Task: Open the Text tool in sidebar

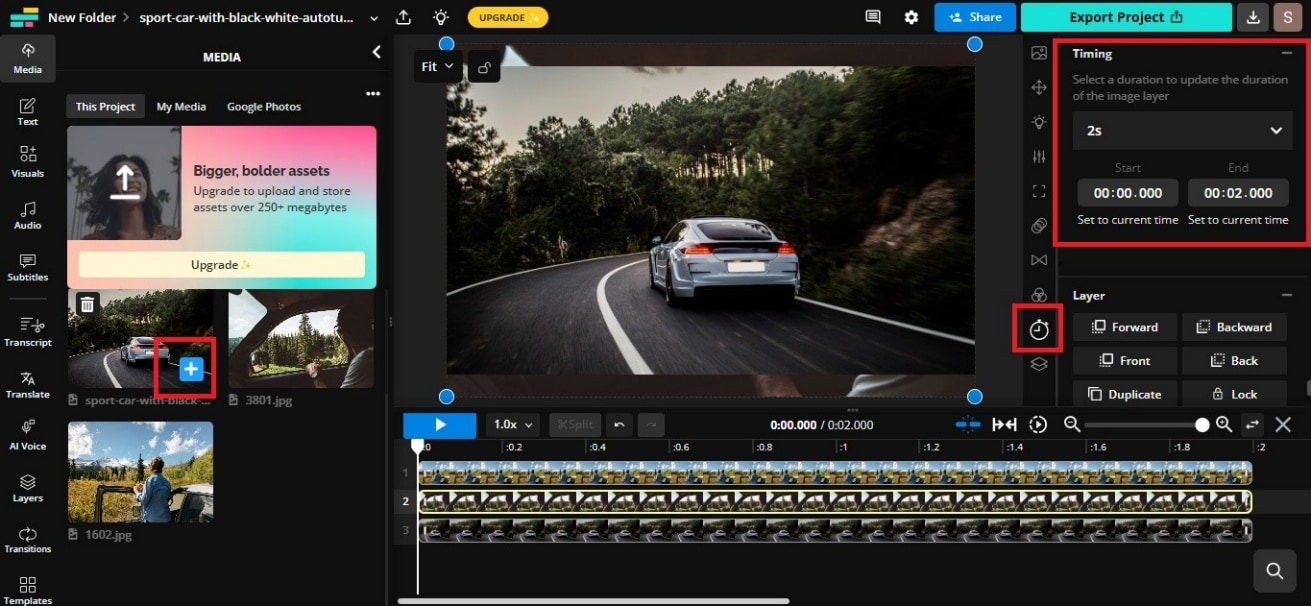Action: (27, 111)
